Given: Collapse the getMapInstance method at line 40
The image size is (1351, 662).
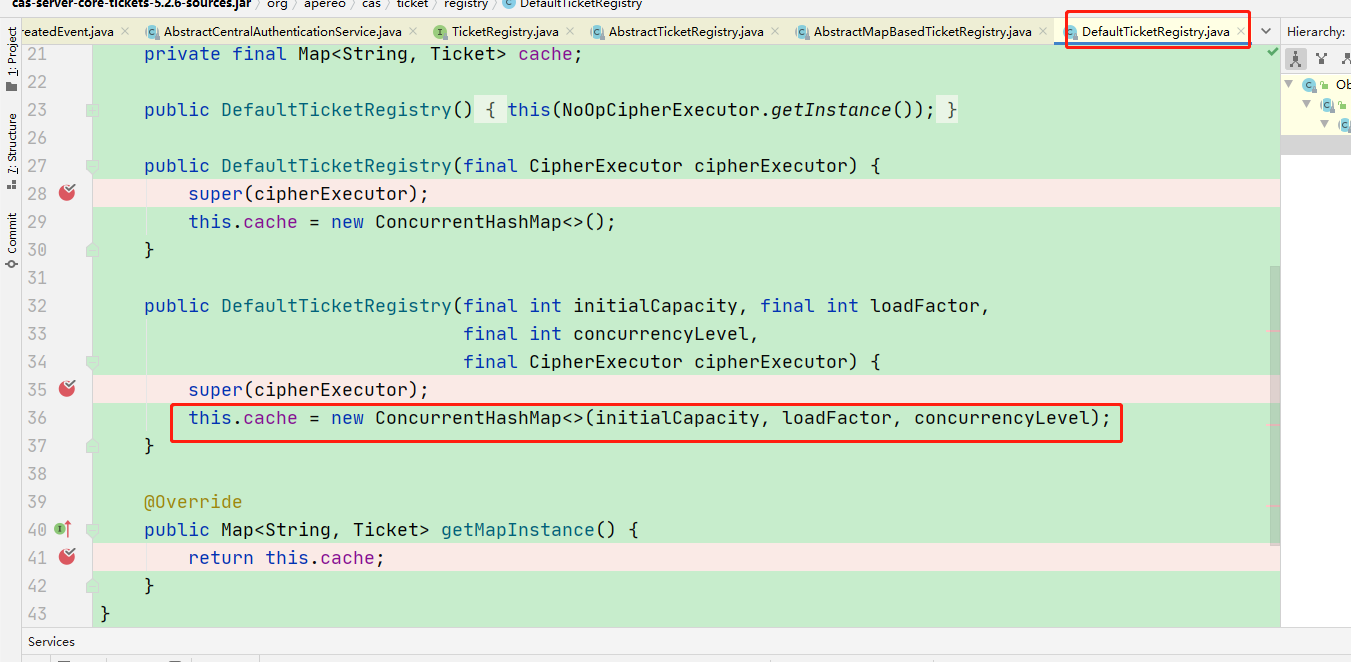Looking at the screenshot, I should 92,529.
